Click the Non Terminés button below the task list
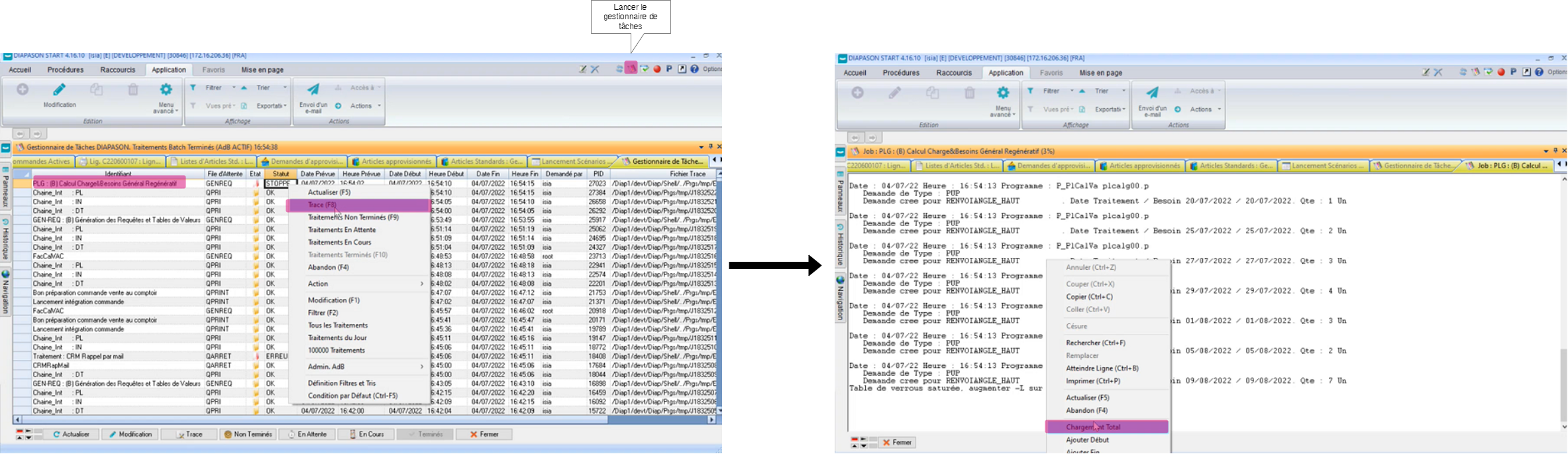Image resolution: width=1568 pixels, height=454 pixels. tap(248, 435)
